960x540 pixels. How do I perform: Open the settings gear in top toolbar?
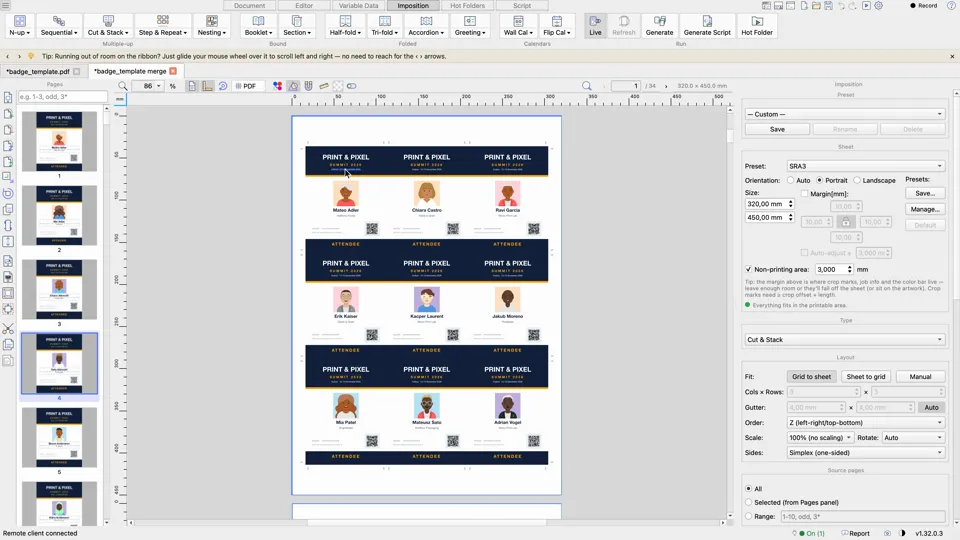(879, 6)
